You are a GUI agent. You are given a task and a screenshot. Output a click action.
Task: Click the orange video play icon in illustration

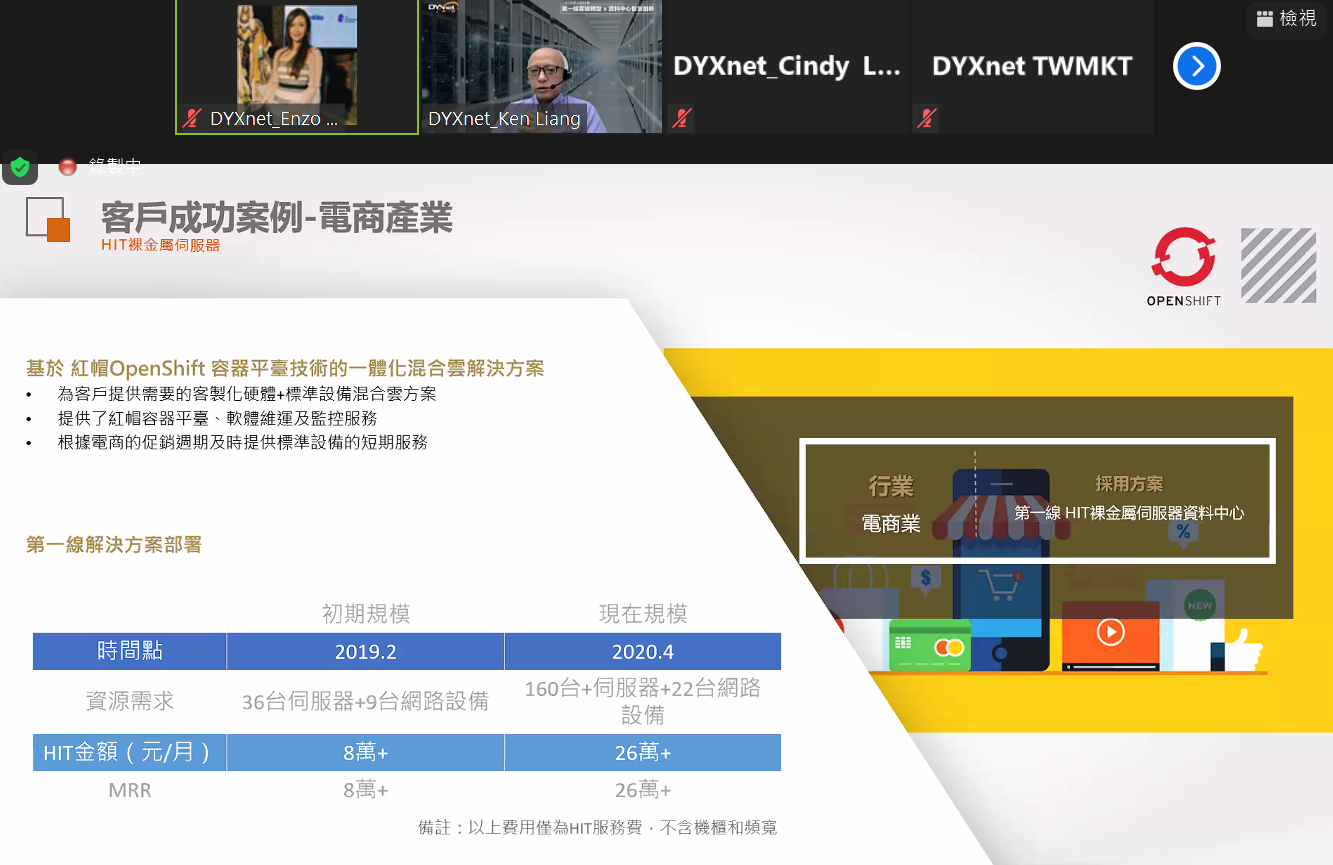(1110, 633)
